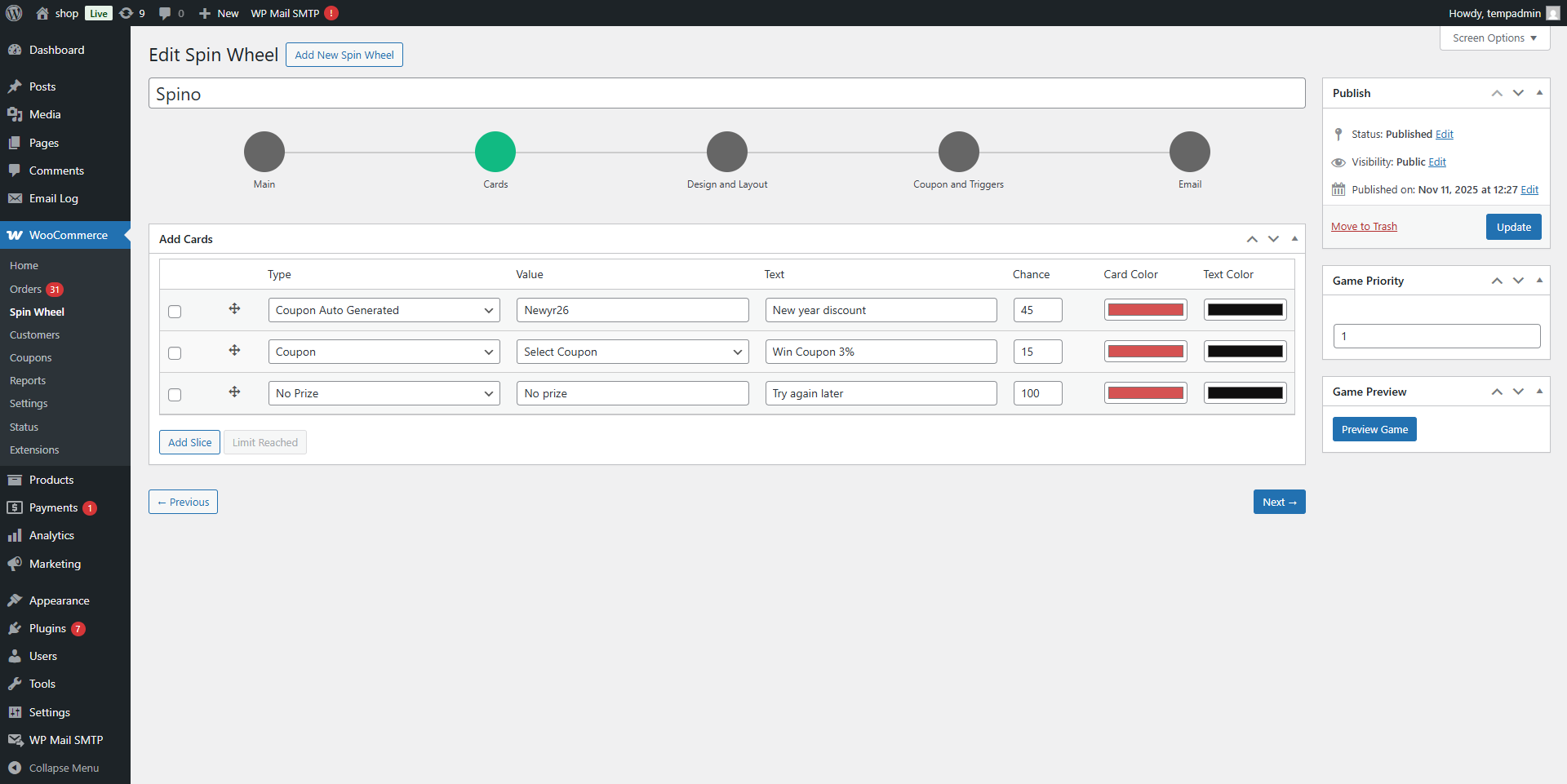The width and height of the screenshot is (1567, 784).
Task: Check the Coupon Auto Generated row checkbox
Action: pyautogui.click(x=175, y=312)
